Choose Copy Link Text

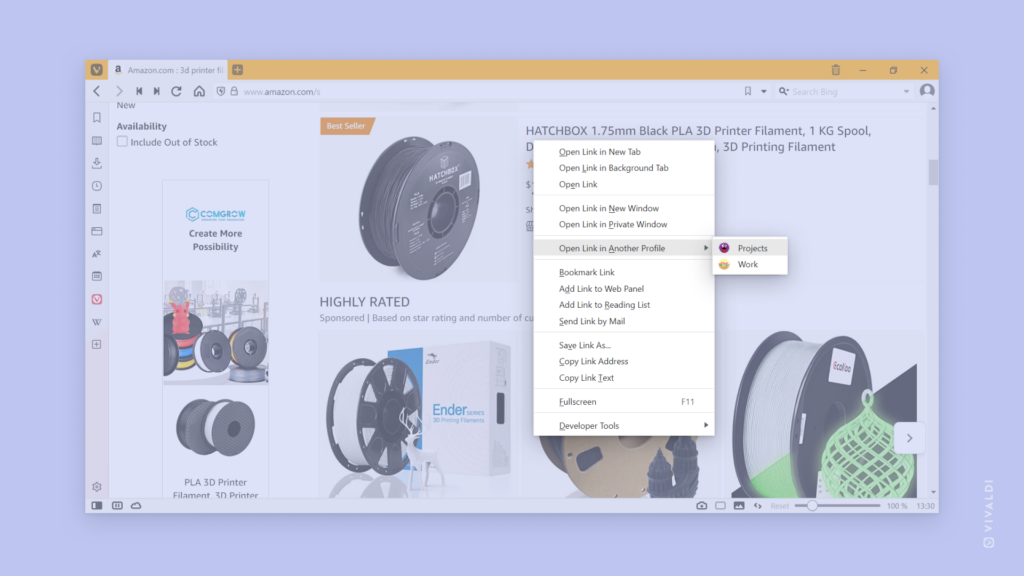pos(624,377)
